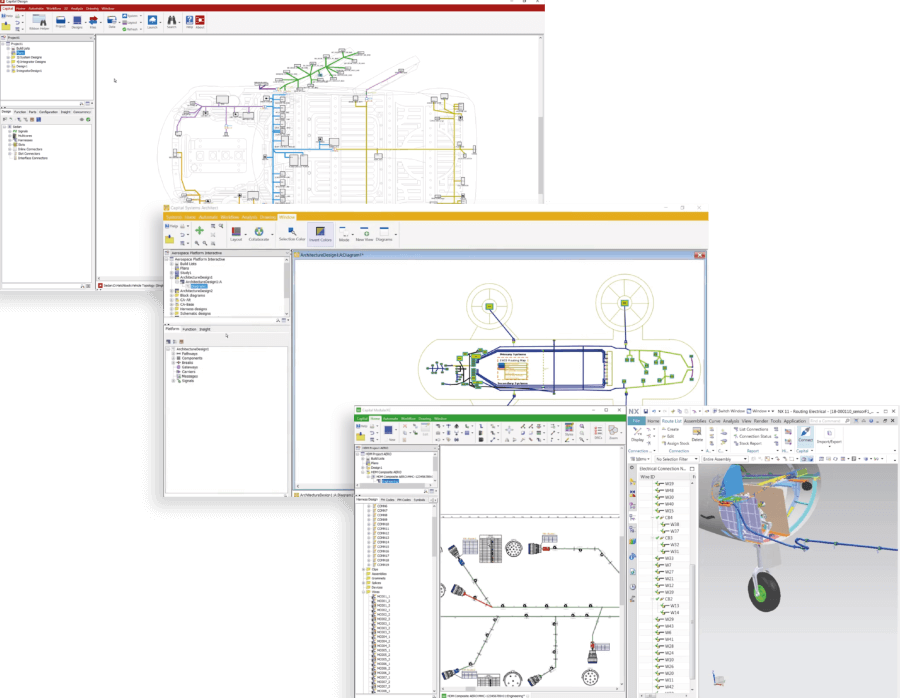Click List Connections in NX Report group
This screenshot has width=900, height=698.
(x=750, y=429)
